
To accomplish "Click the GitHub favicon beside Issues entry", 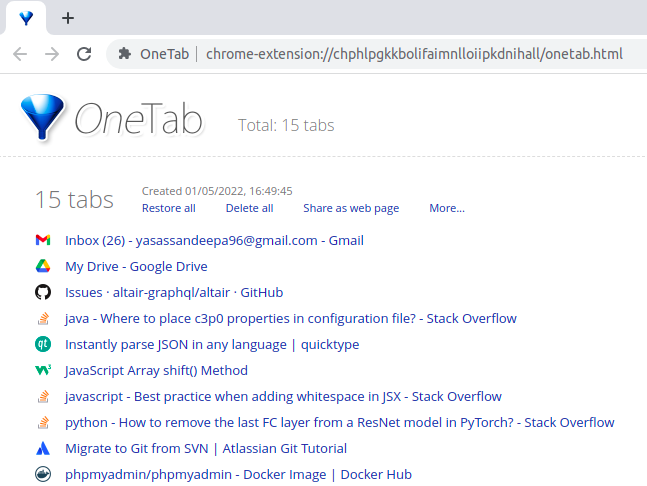I will tap(43, 292).
